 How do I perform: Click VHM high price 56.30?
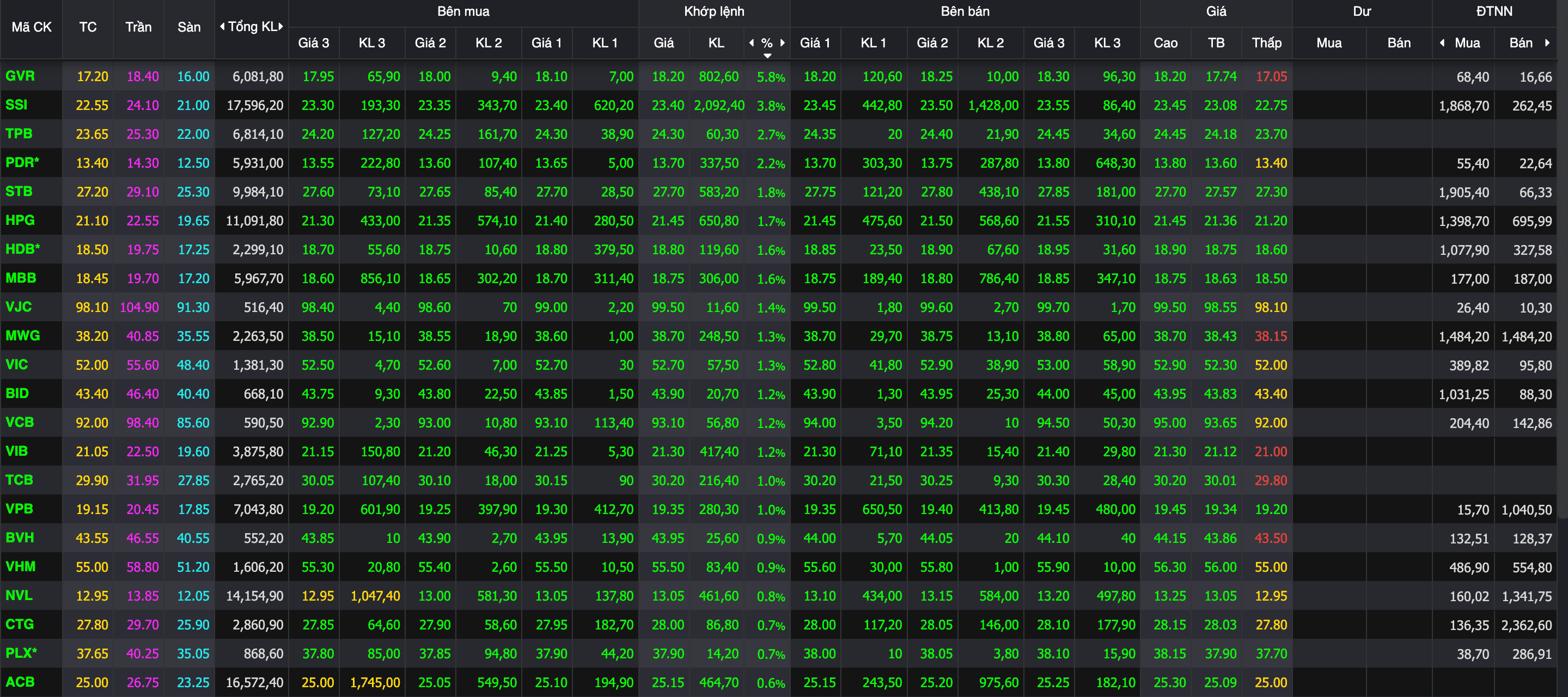pyautogui.click(x=1169, y=567)
